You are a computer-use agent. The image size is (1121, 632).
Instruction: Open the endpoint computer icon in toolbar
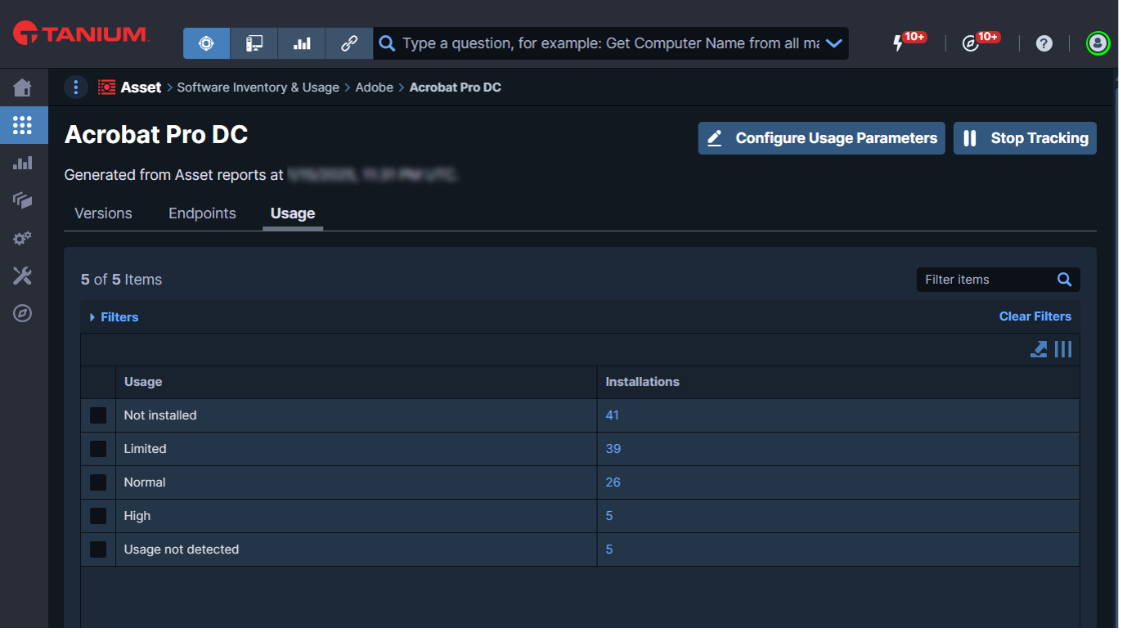254,44
